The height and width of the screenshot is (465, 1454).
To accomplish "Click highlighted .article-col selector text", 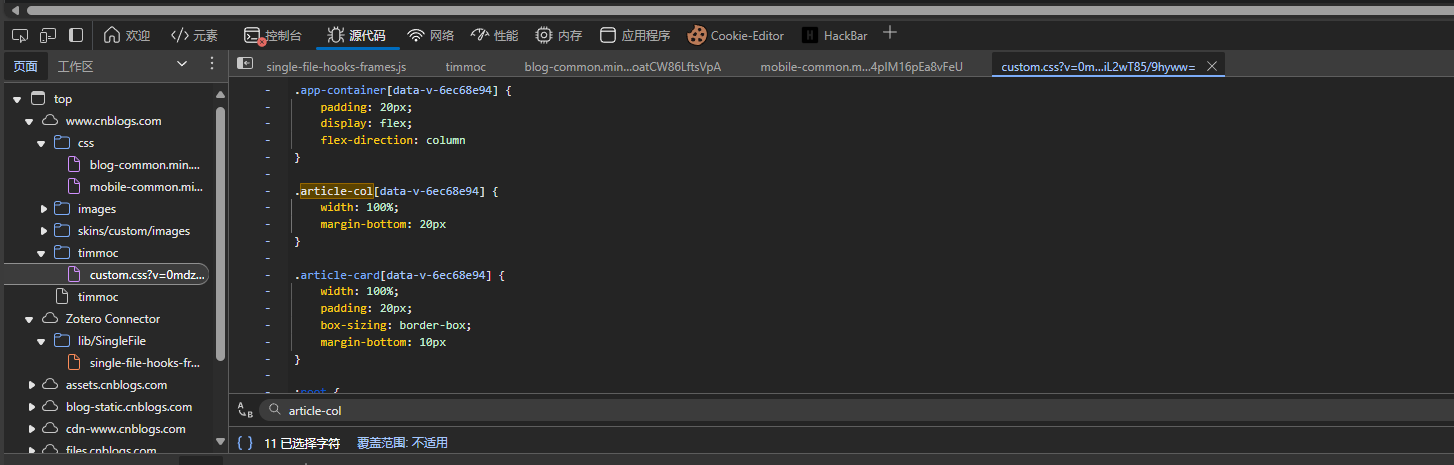I will (x=337, y=191).
